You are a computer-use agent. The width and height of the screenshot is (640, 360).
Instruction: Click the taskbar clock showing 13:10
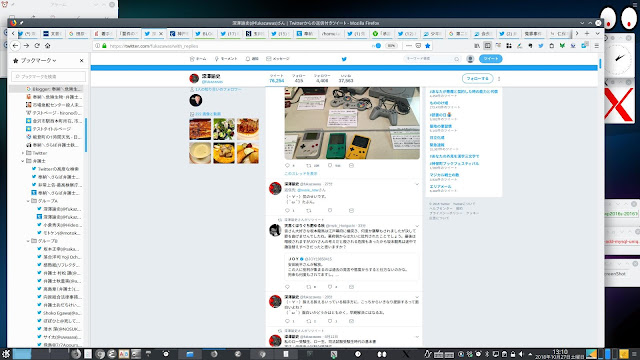click(560, 354)
